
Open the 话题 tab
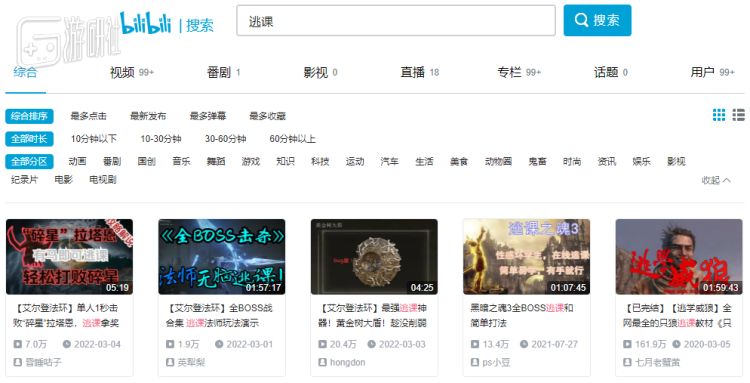tap(611, 72)
